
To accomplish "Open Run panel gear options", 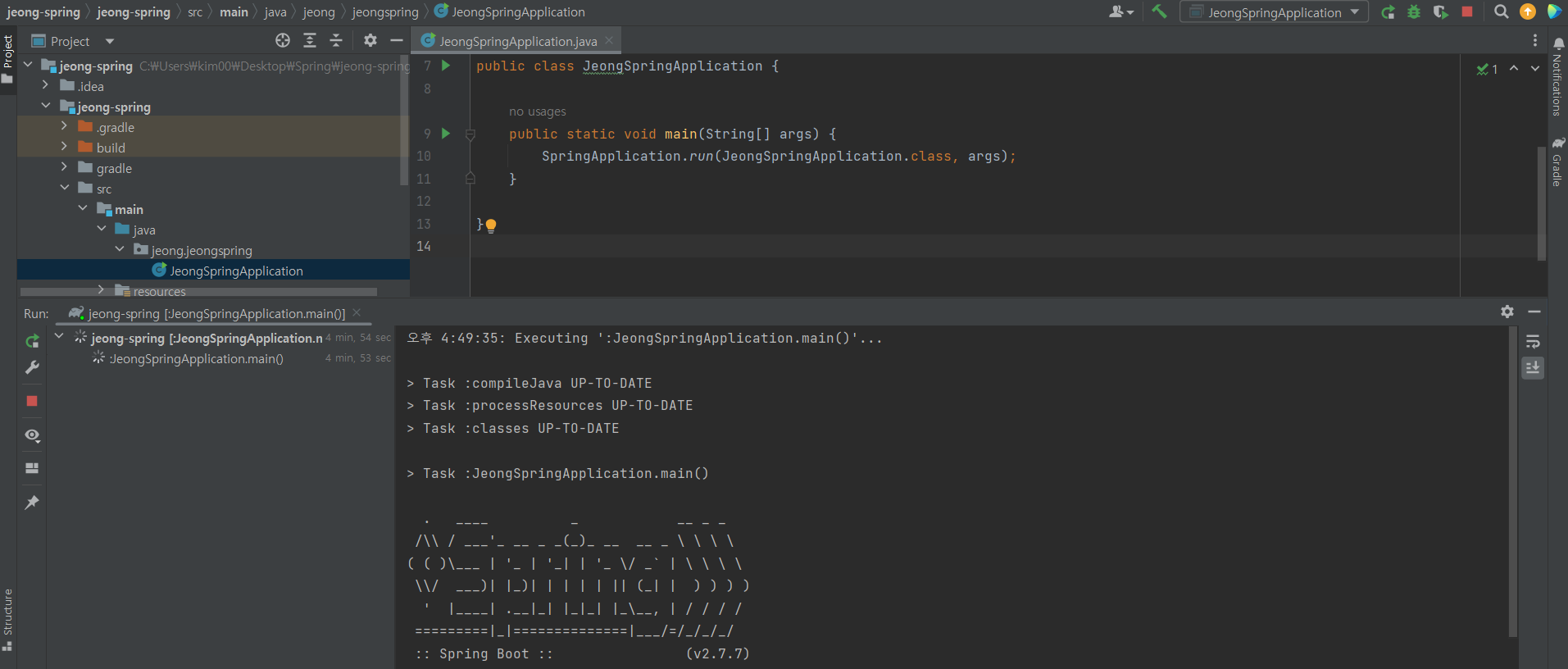I will pyautogui.click(x=1507, y=312).
